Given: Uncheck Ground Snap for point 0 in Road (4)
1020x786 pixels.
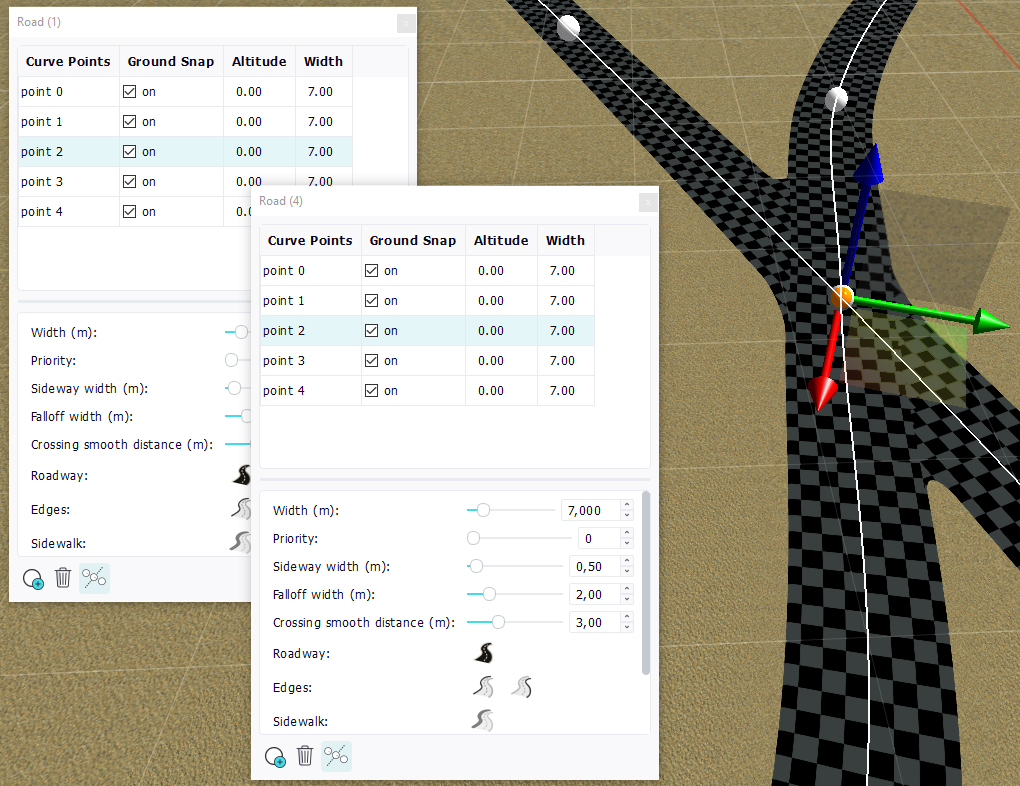Looking at the screenshot, I should pyautogui.click(x=371, y=271).
